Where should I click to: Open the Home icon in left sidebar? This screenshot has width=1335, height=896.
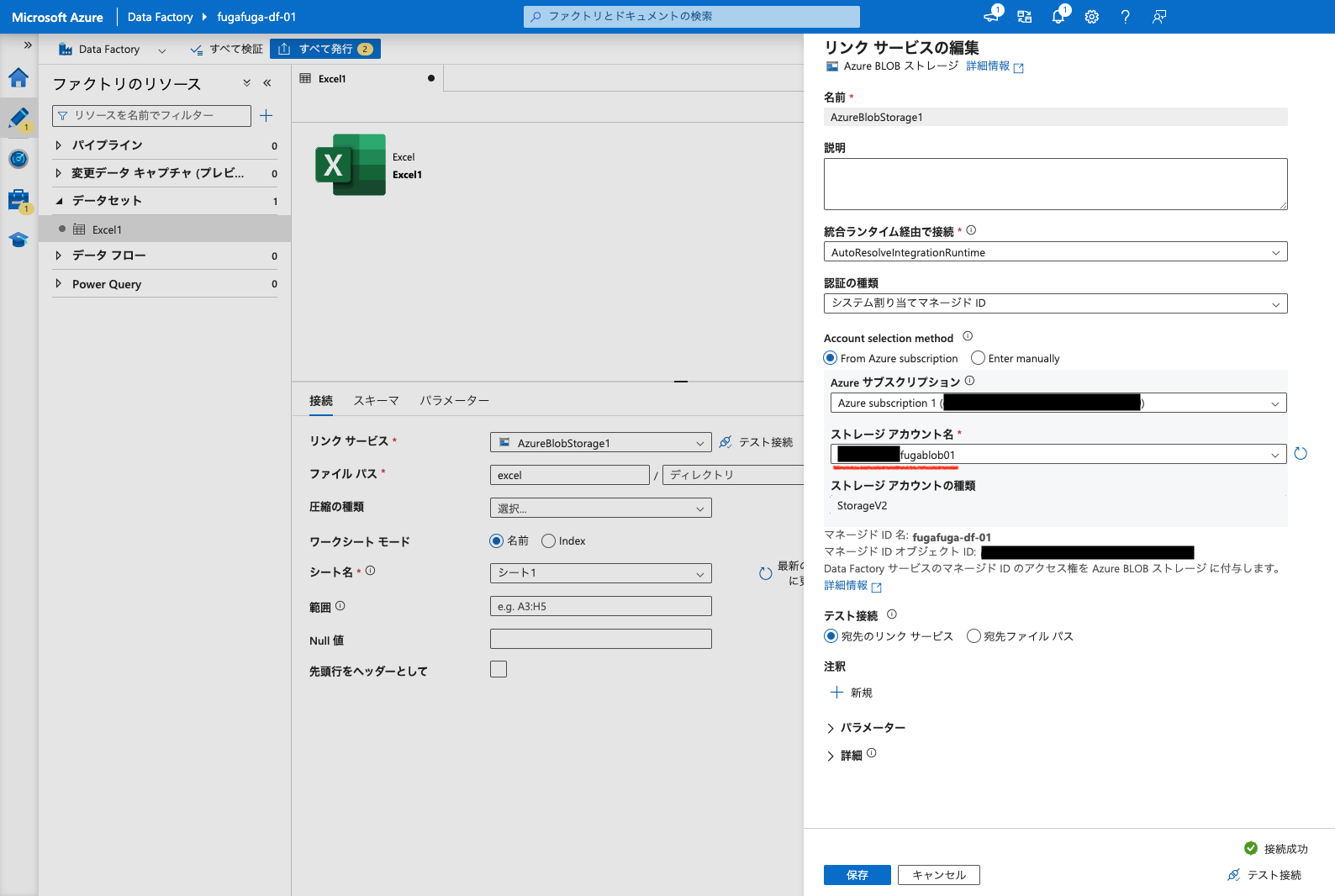point(18,78)
